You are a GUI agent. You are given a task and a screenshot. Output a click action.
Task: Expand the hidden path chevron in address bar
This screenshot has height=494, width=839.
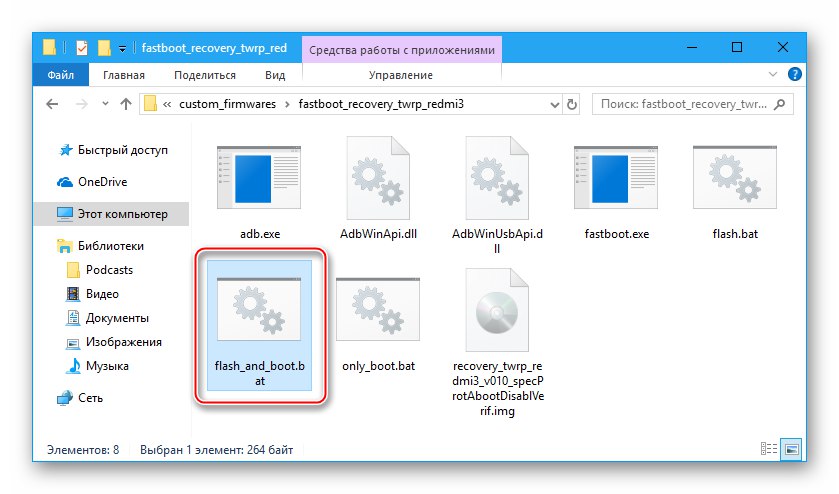[x=167, y=104]
